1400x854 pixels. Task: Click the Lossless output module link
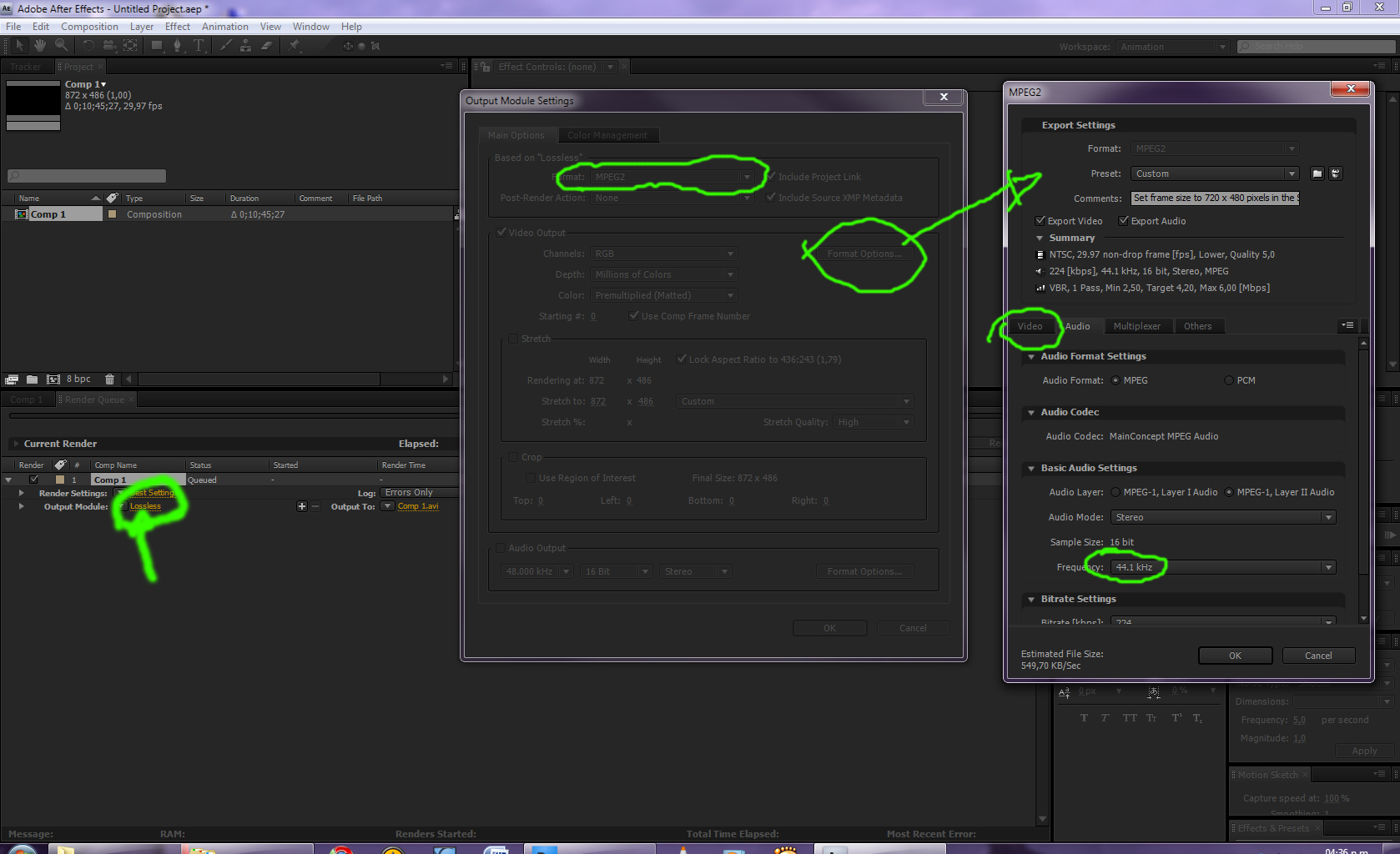(145, 506)
